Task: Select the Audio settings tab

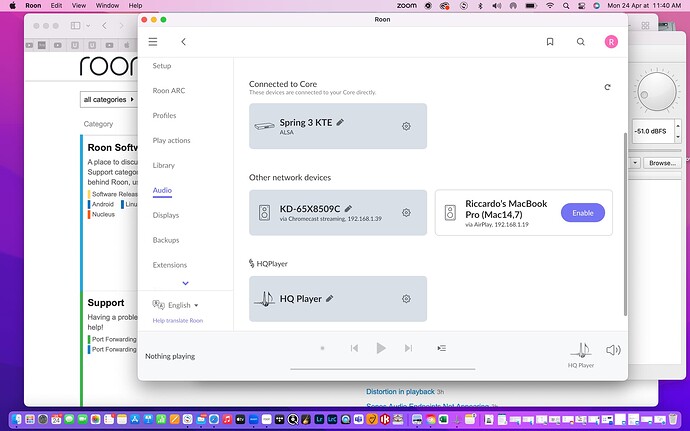Action: tap(162, 190)
